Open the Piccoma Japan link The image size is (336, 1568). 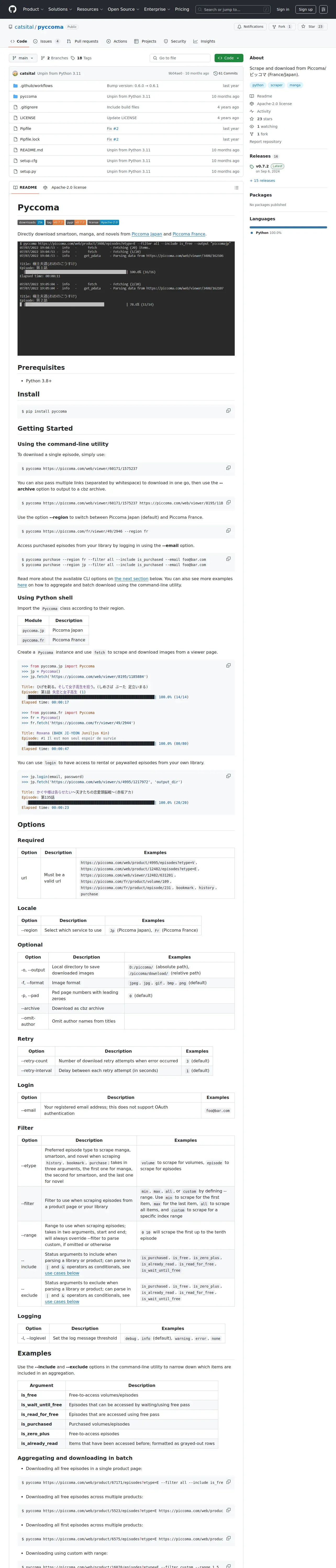[147, 234]
